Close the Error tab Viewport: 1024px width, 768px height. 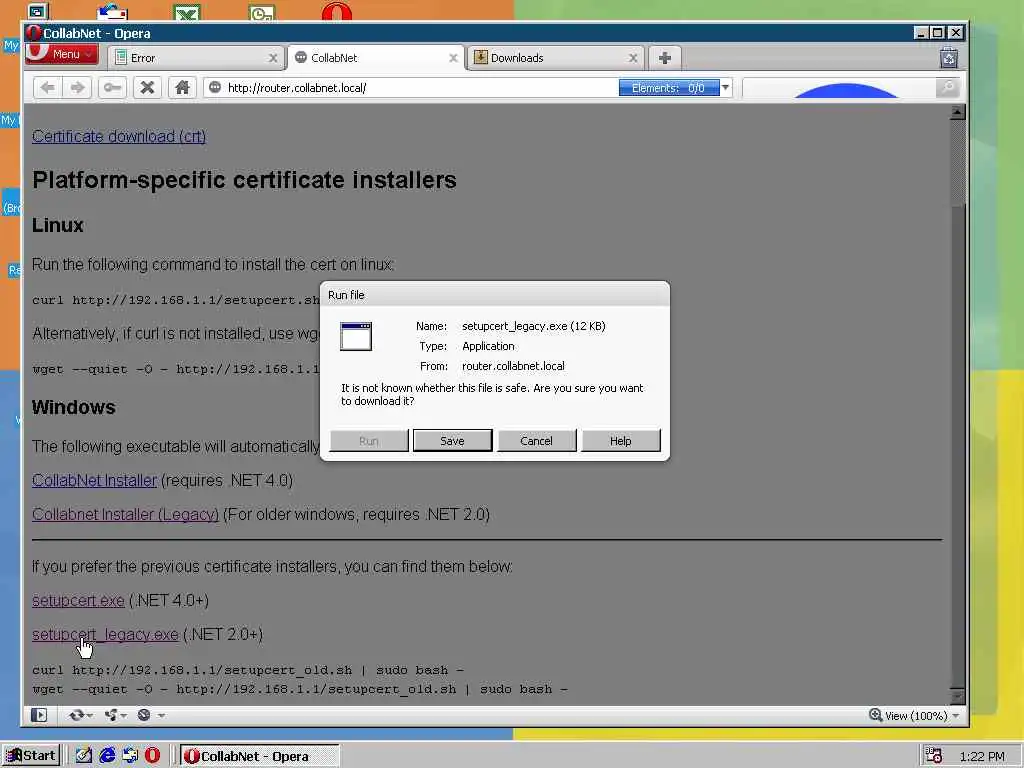click(x=273, y=58)
